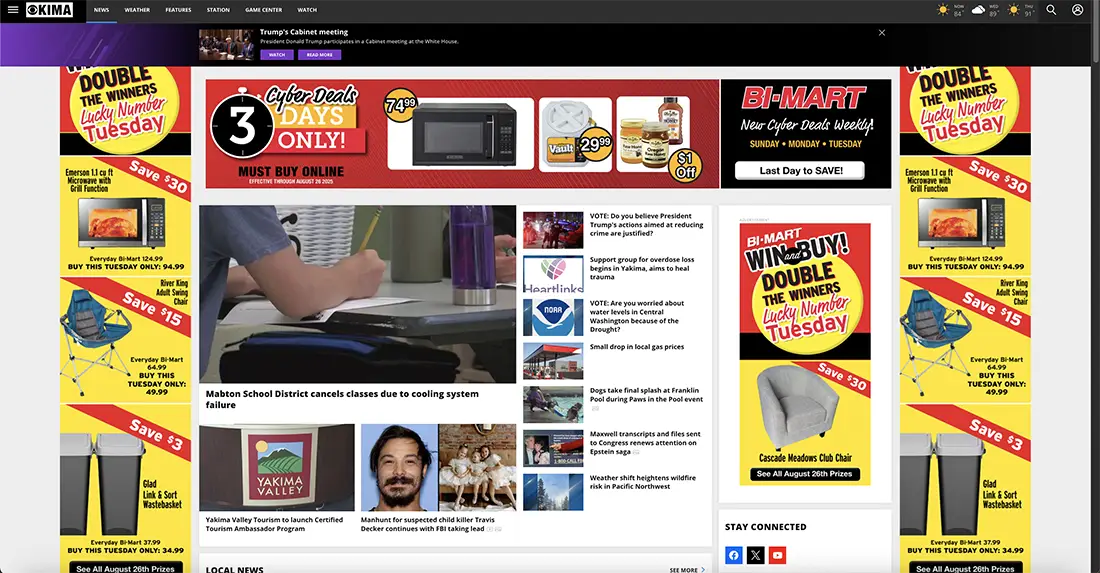Click the left sidebar Emerson microwave ad
Viewport: 1100px width, 573px height.
pos(125,215)
